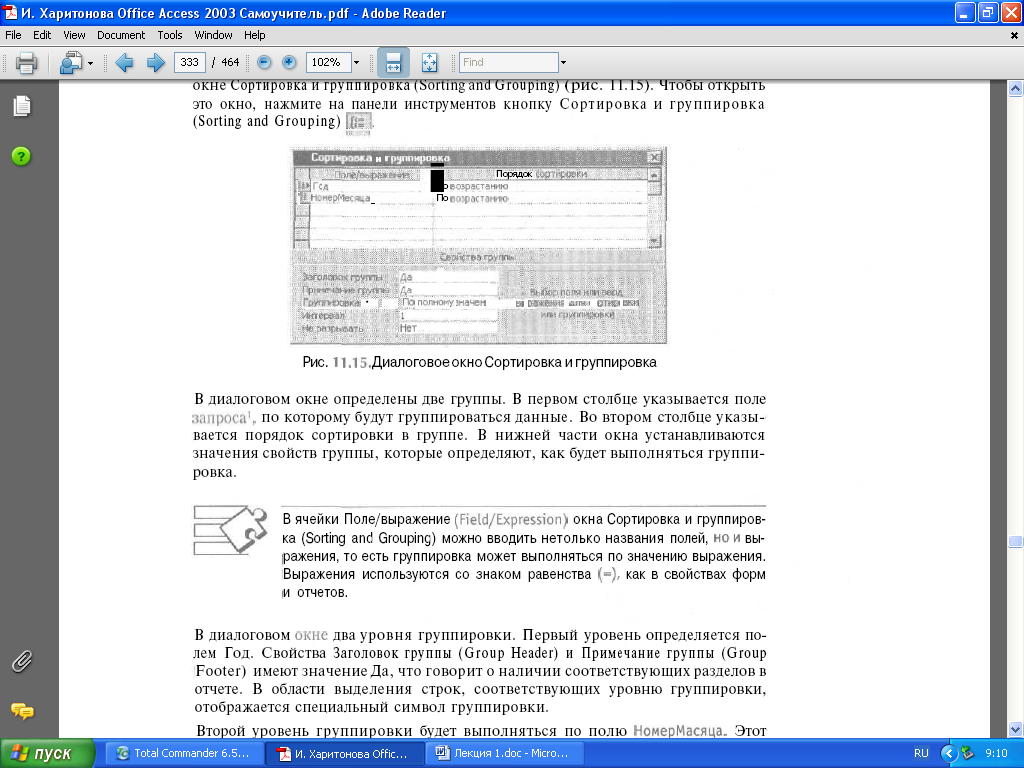The image size is (1024, 768).
Task: Click the vertical scrollbar thumb
Action: coord(1015,541)
